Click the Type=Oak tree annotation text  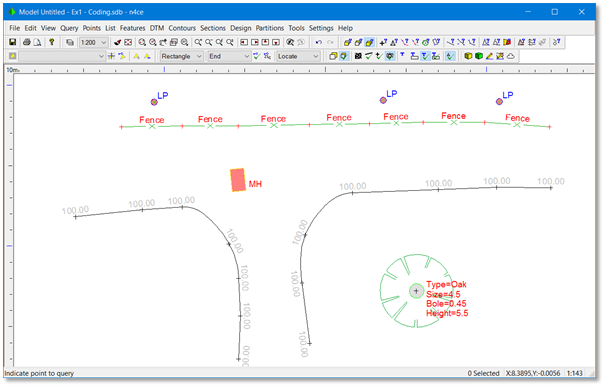pyautogui.click(x=446, y=284)
